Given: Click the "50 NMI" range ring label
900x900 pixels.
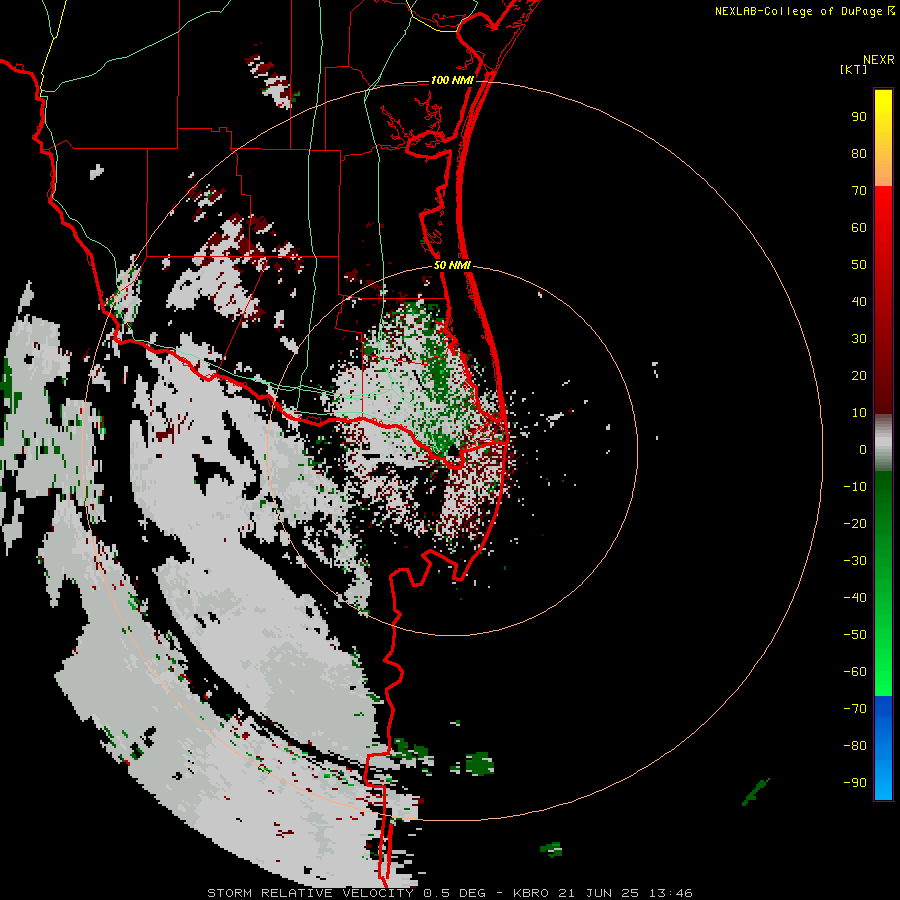Looking at the screenshot, I should click(452, 265).
